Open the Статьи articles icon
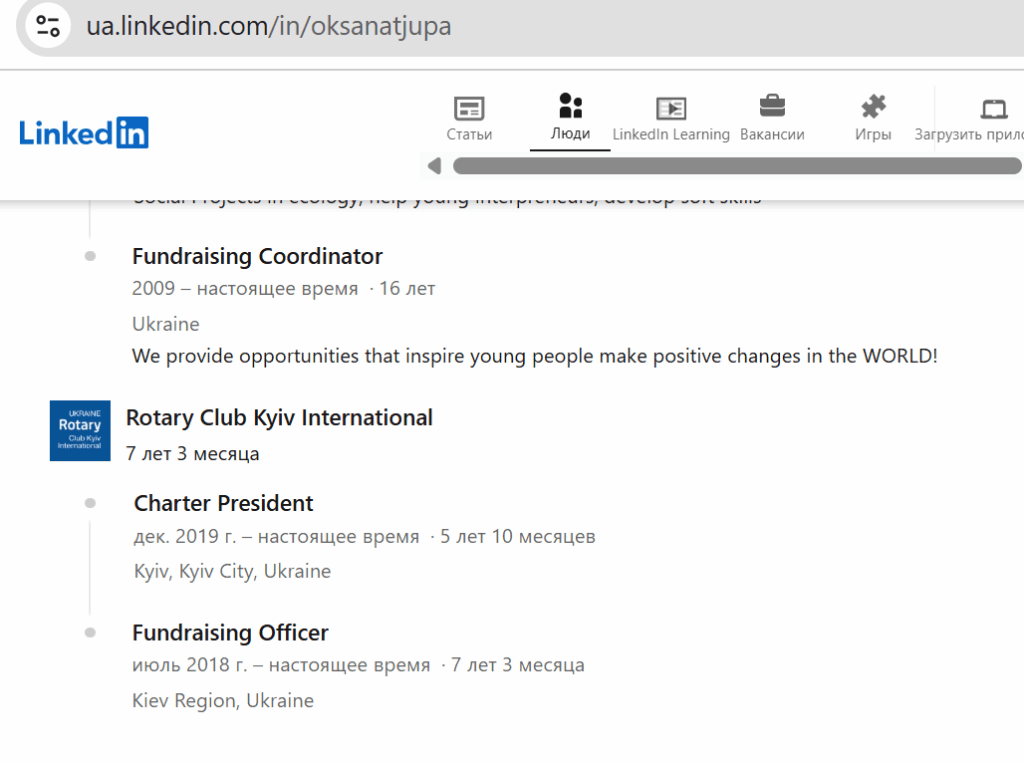Viewport: 1024px width, 763px height. 469,108
